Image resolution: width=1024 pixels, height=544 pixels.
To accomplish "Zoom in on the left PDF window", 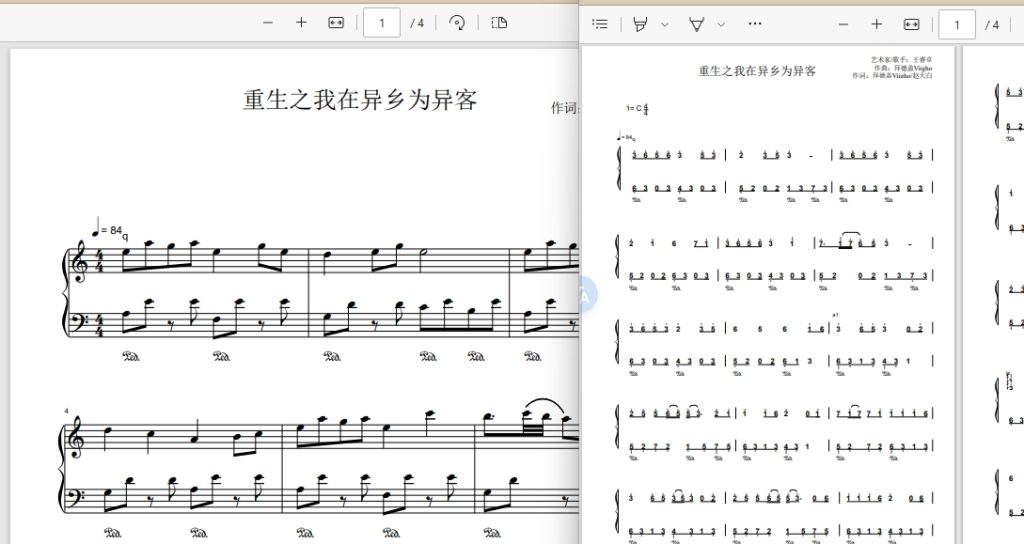I will 301,23.
